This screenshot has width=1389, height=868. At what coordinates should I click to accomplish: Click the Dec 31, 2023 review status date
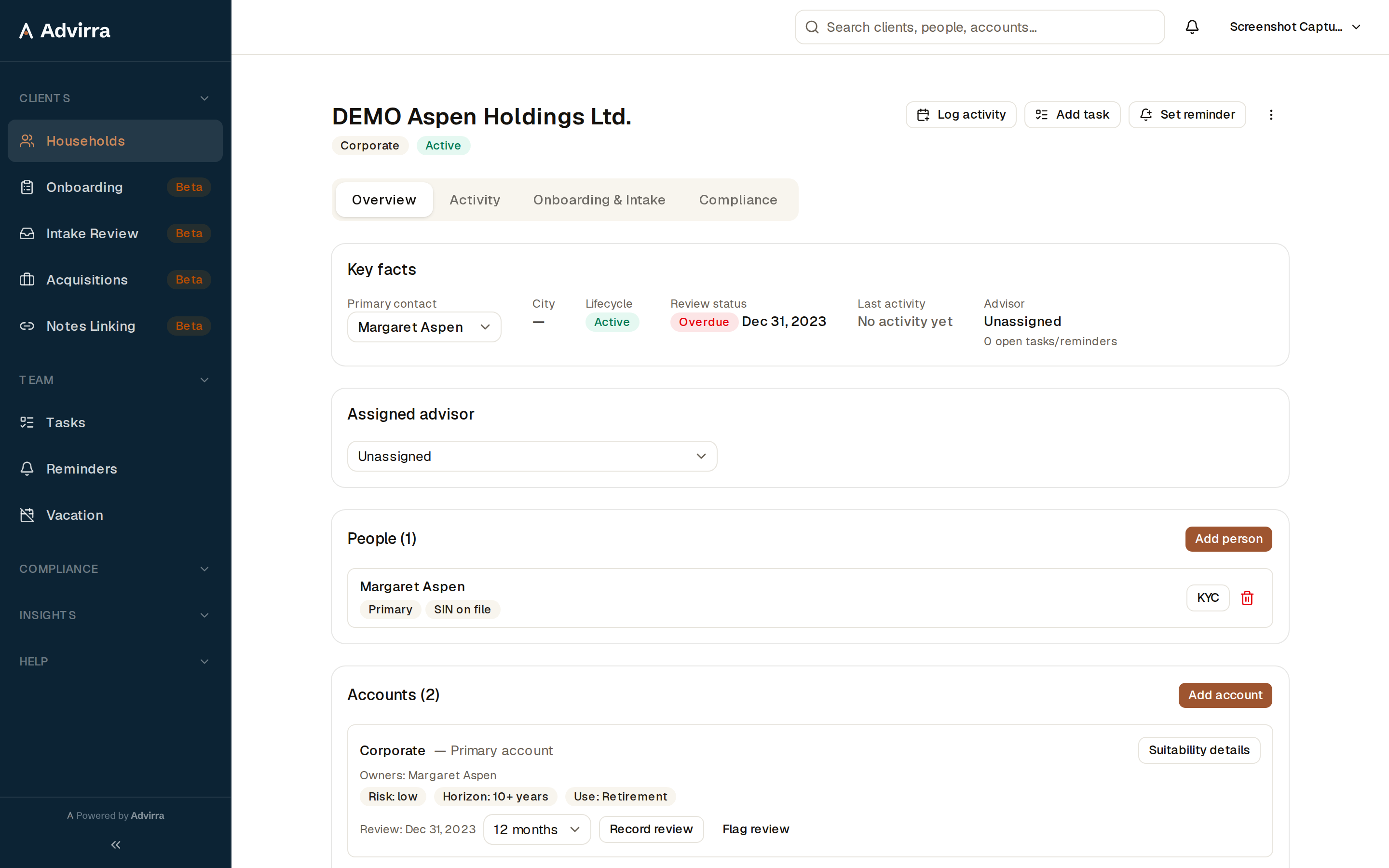click(783, 322)
